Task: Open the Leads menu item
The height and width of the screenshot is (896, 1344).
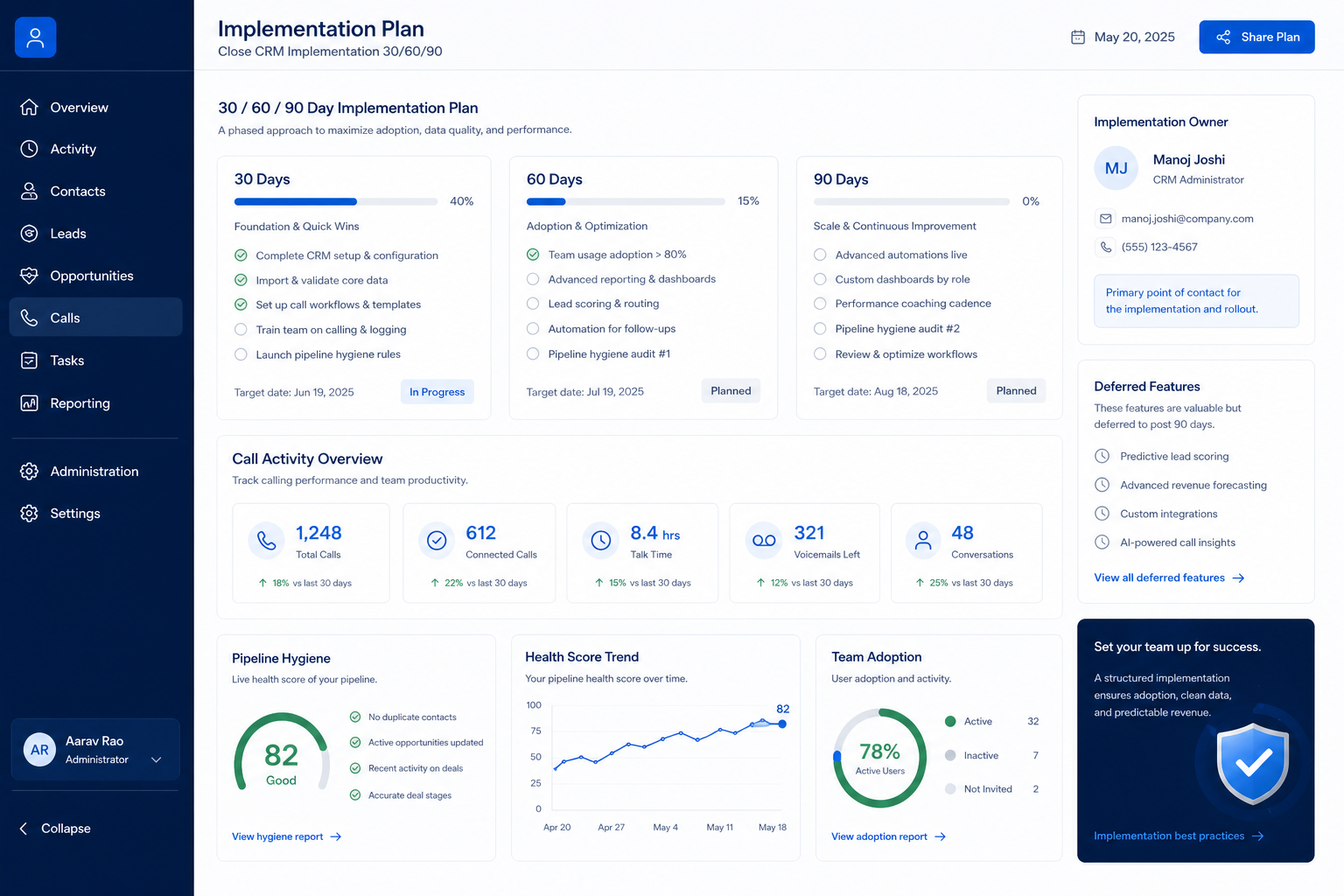Action: pos(95,234)
